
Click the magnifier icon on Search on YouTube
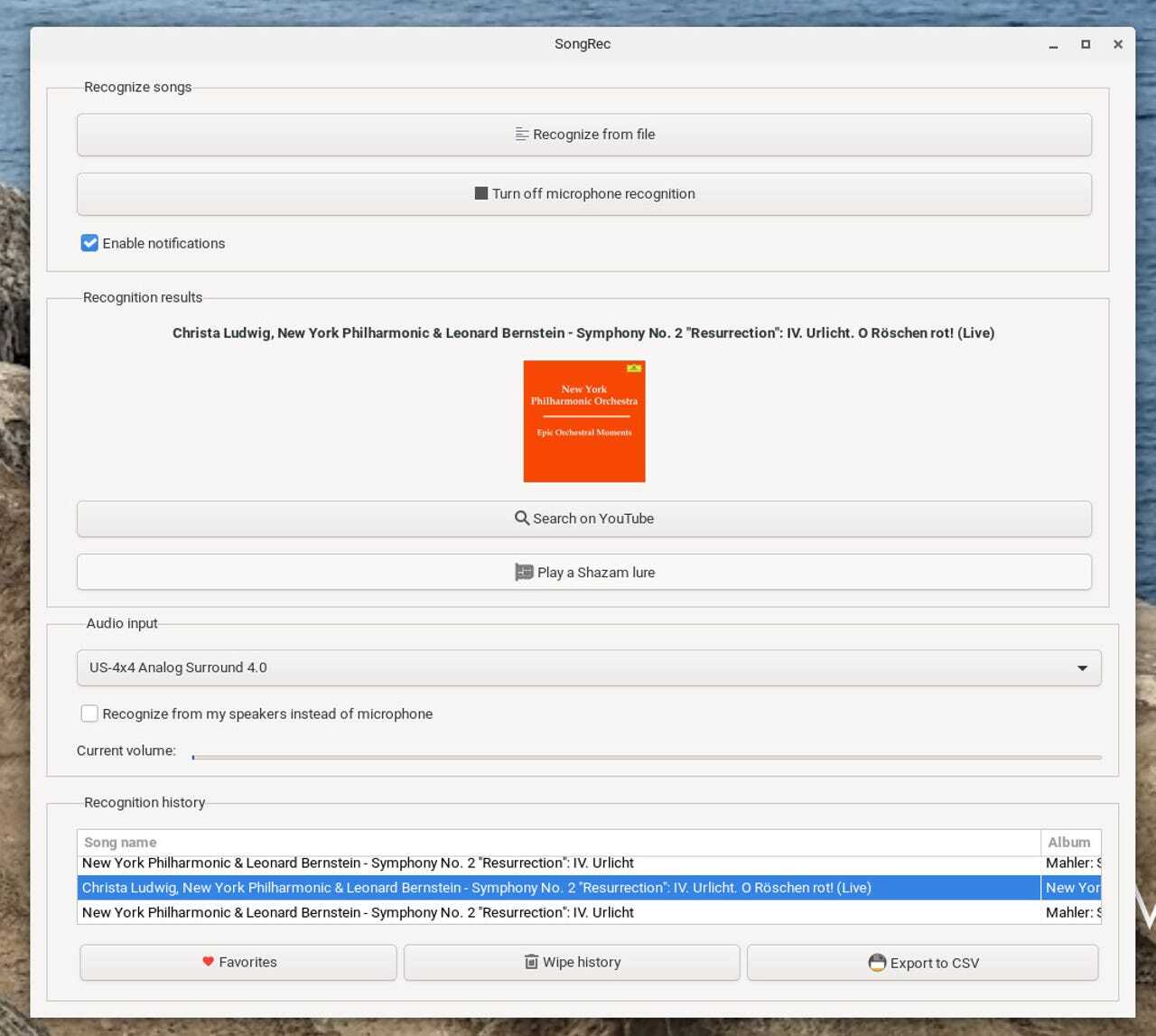pos(522,518)
